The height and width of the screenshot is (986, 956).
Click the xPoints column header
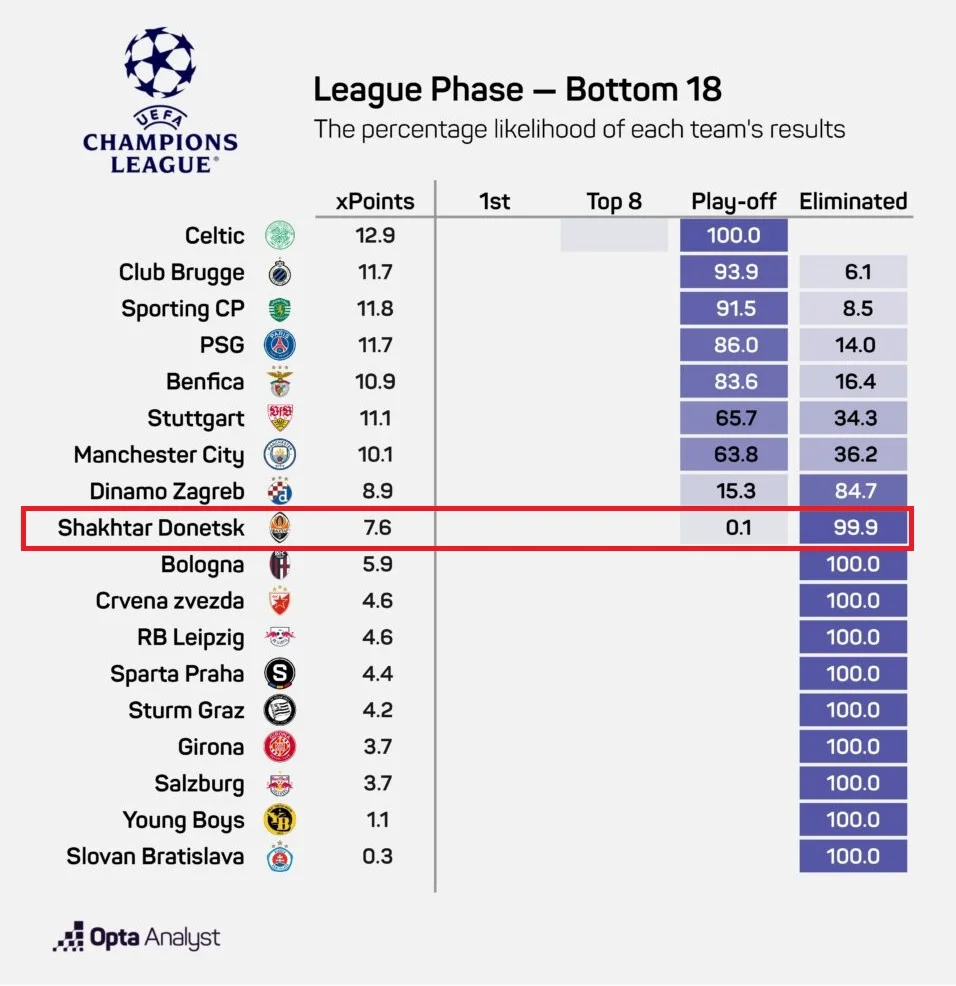coord(375,201)
